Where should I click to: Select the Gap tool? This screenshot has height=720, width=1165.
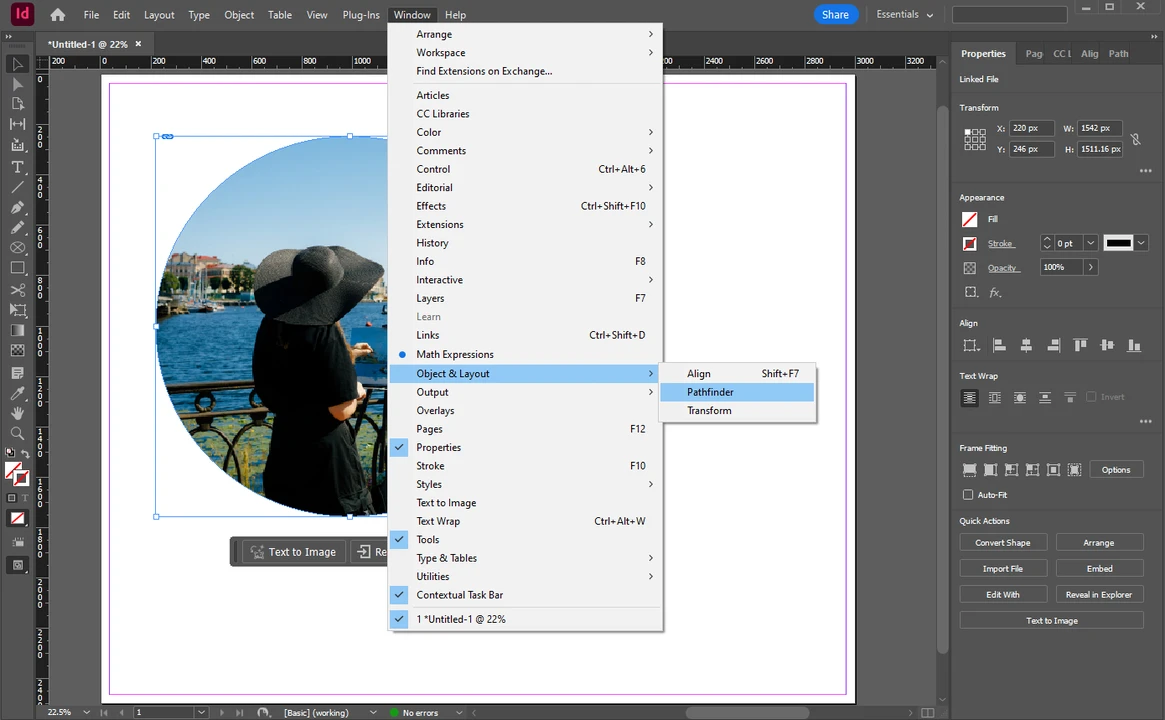[17, 124]
